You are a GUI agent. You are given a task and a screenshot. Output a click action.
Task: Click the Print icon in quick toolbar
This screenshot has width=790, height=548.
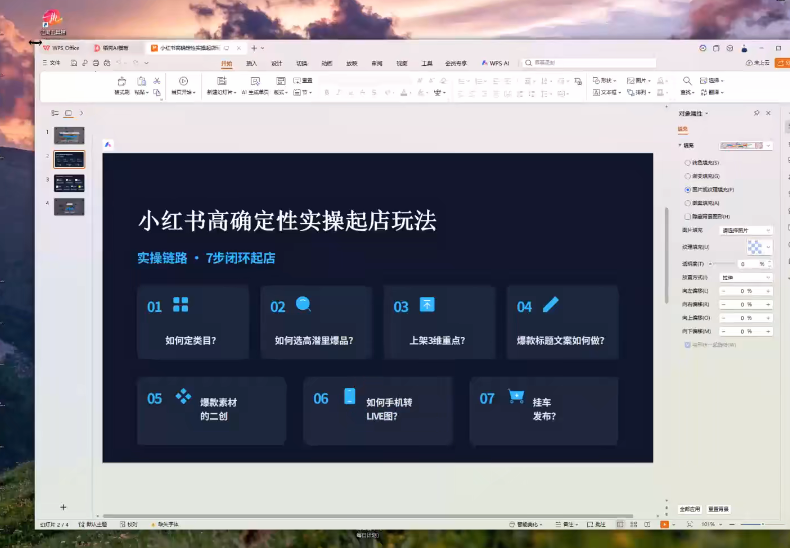pos(96,63)
